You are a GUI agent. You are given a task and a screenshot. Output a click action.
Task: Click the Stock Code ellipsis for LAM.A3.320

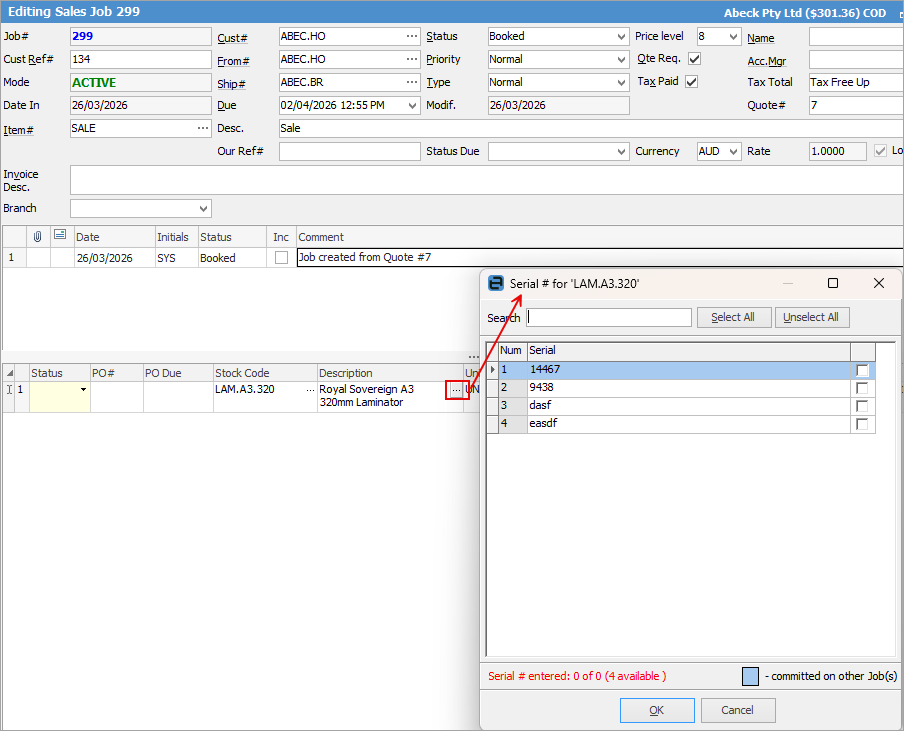(310, 389)
